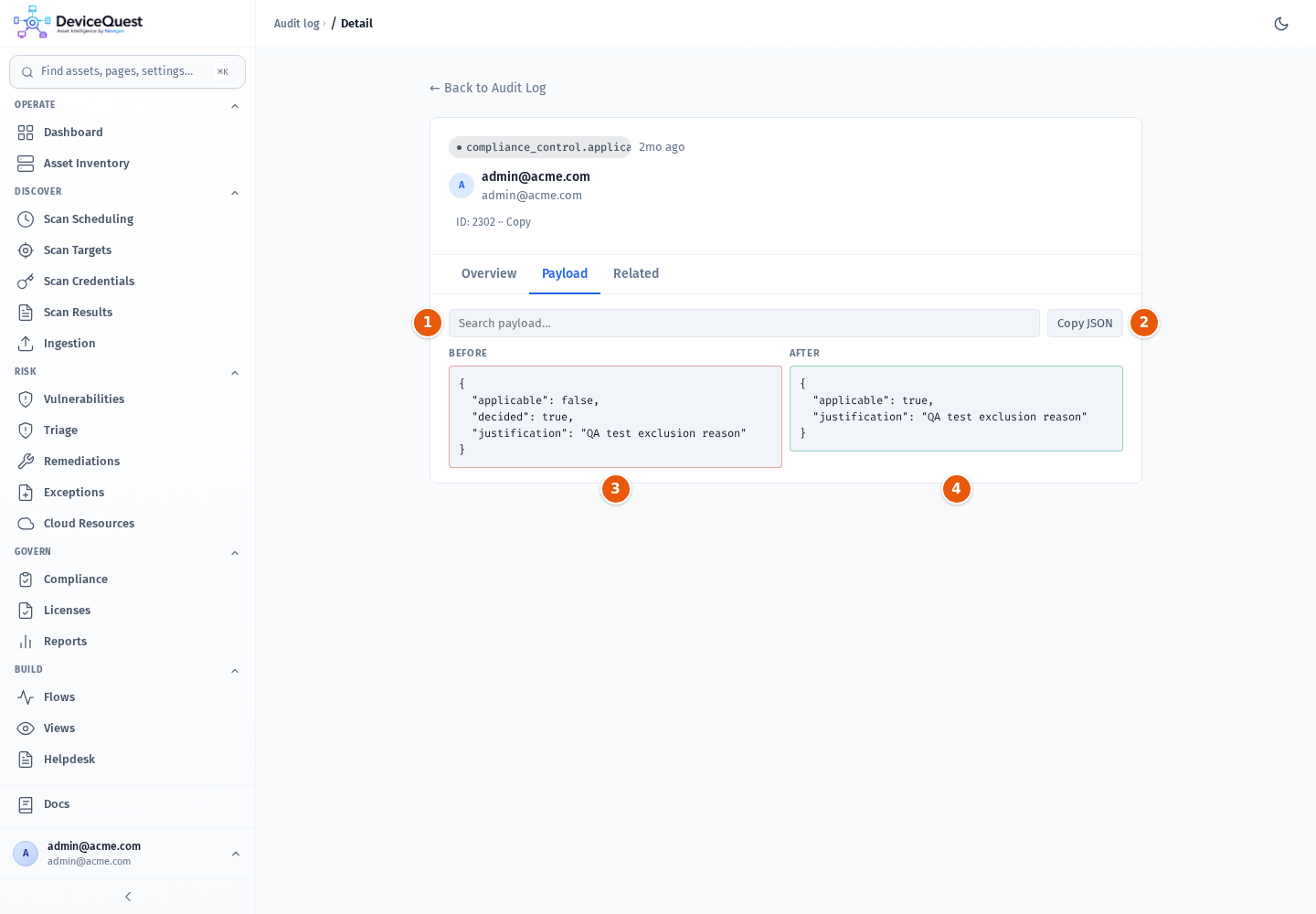Open Dashboard grid icon

[26, 133]
